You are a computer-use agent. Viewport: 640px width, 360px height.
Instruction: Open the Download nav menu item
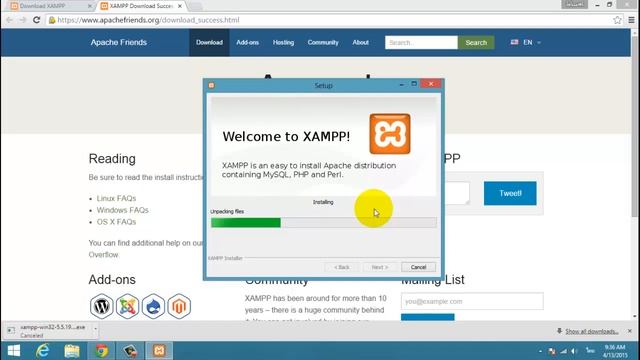pos(209,42)
